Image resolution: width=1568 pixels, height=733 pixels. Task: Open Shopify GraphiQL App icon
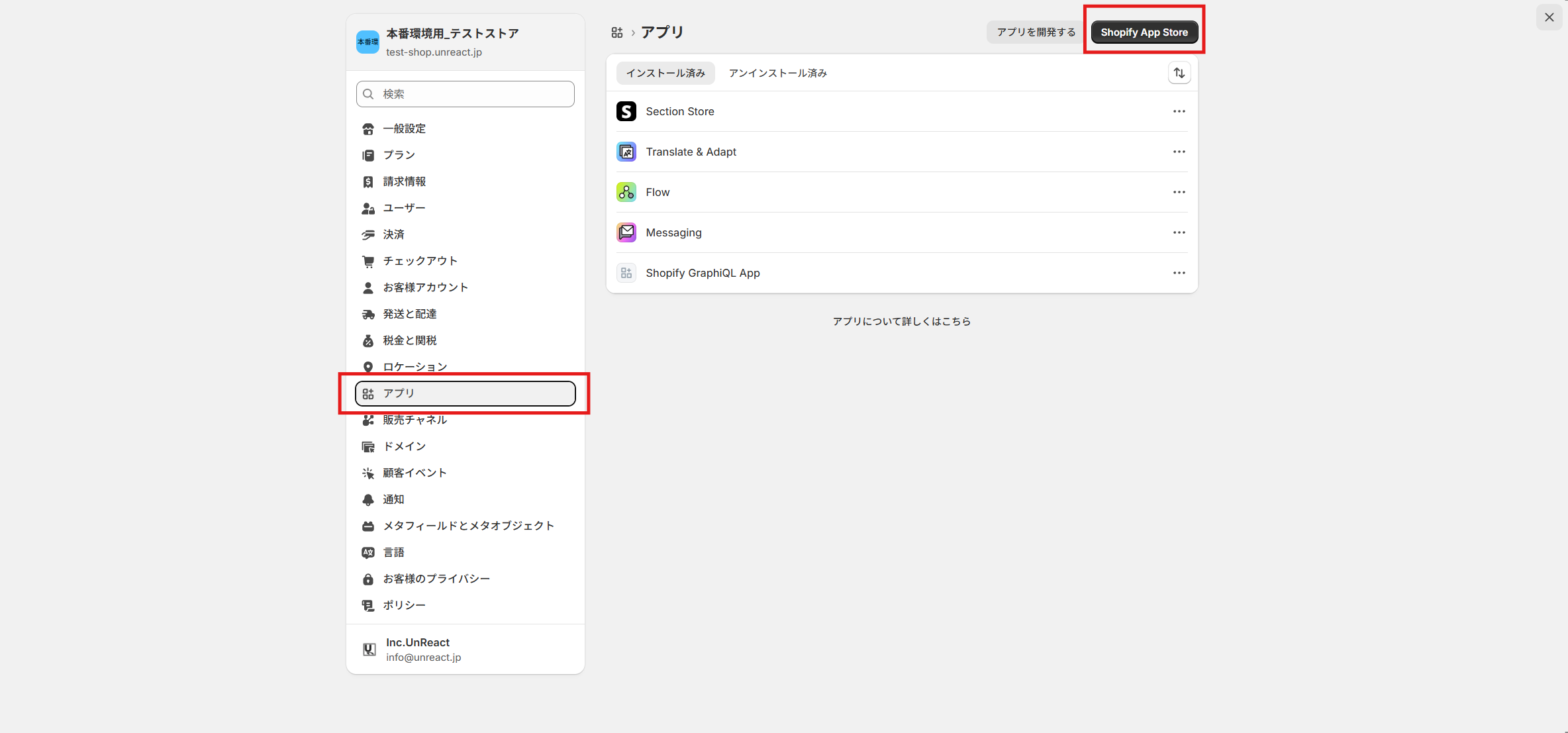(626, 273)
